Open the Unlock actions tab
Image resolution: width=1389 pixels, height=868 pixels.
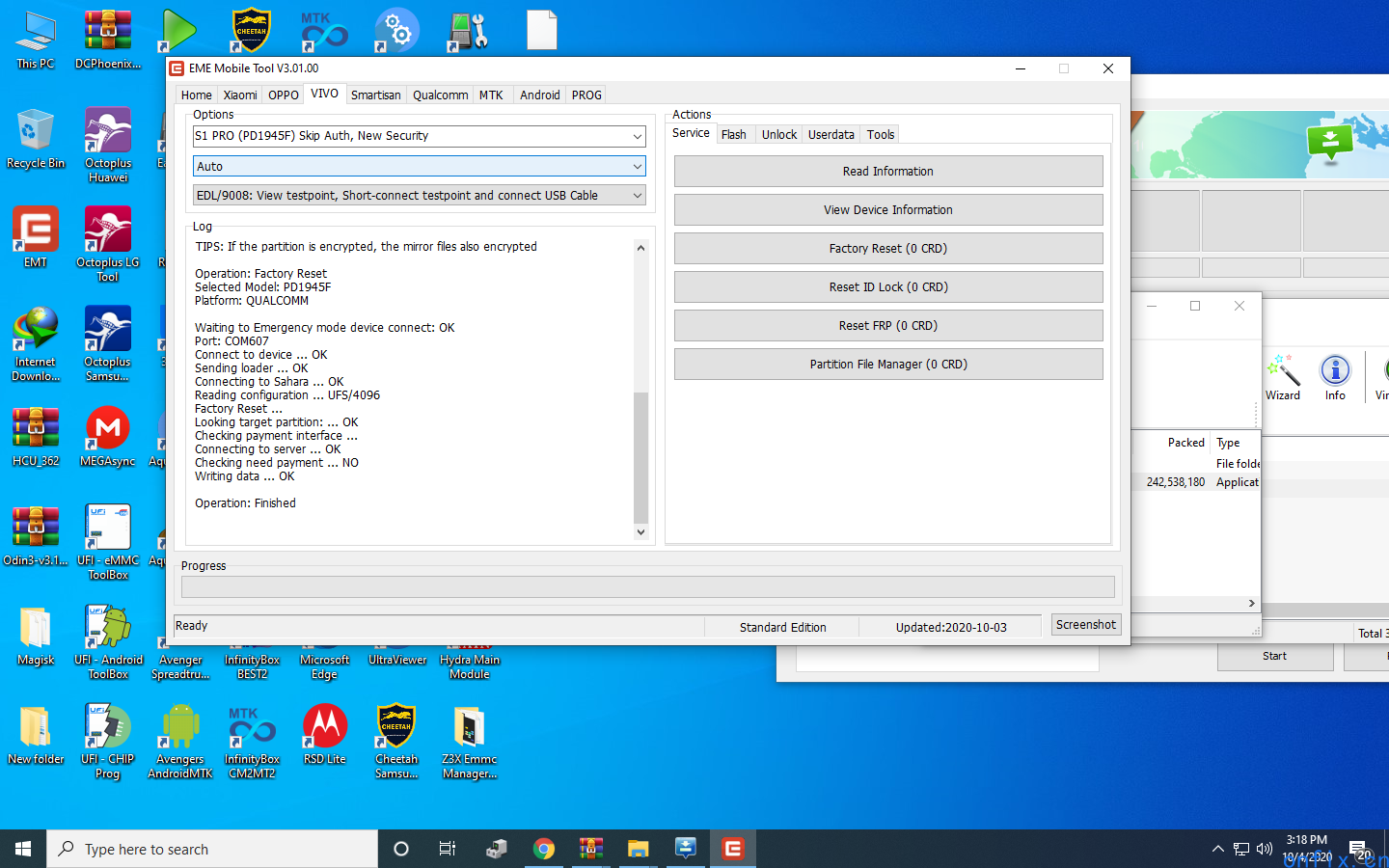(x=778, y=134)
